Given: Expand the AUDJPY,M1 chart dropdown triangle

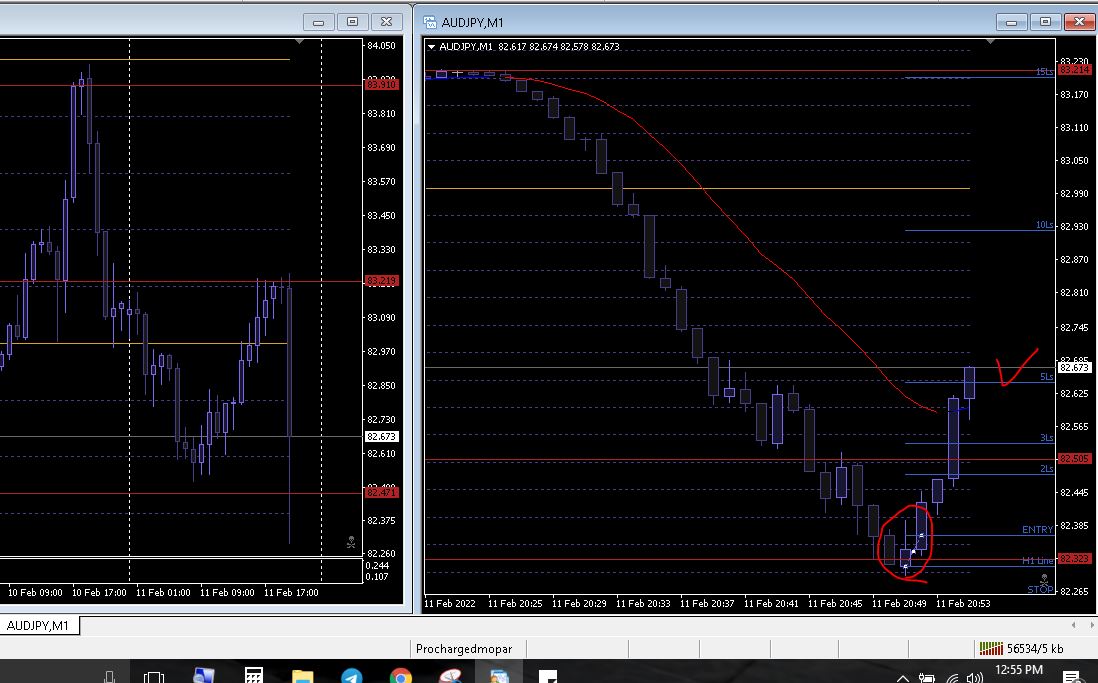Looking at the screenshot, I should [x=431, y=47].
